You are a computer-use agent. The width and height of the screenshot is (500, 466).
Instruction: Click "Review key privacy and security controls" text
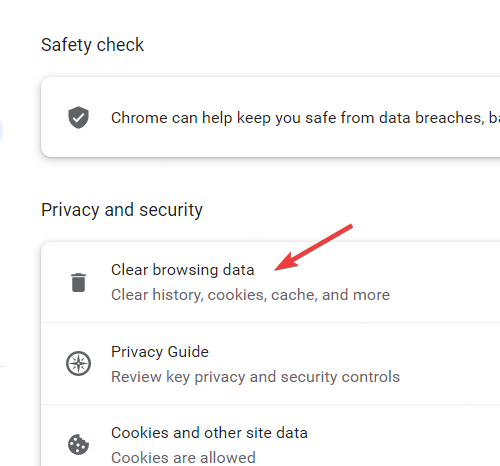(x=255, y=377)
